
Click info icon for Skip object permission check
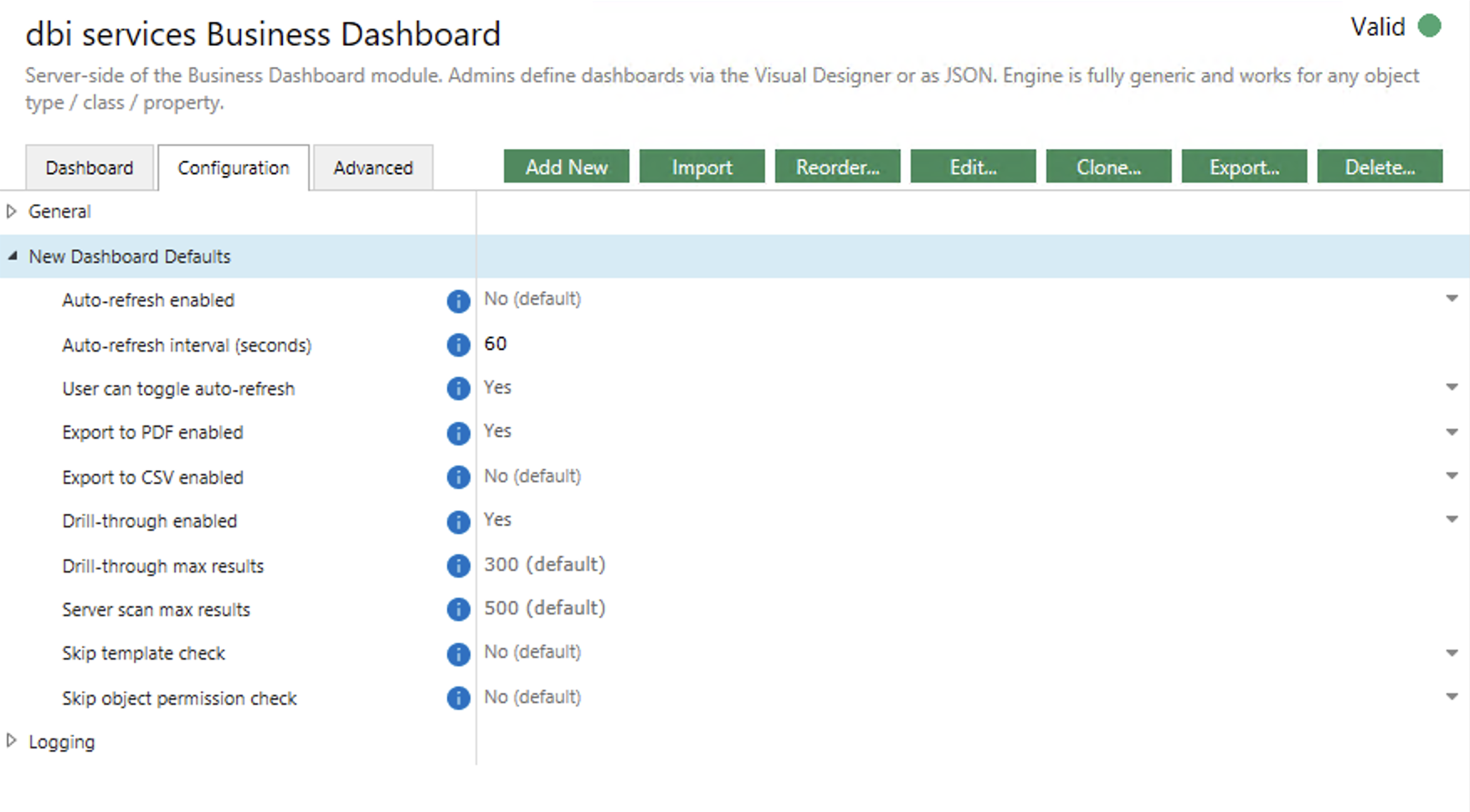click(458, 697)
